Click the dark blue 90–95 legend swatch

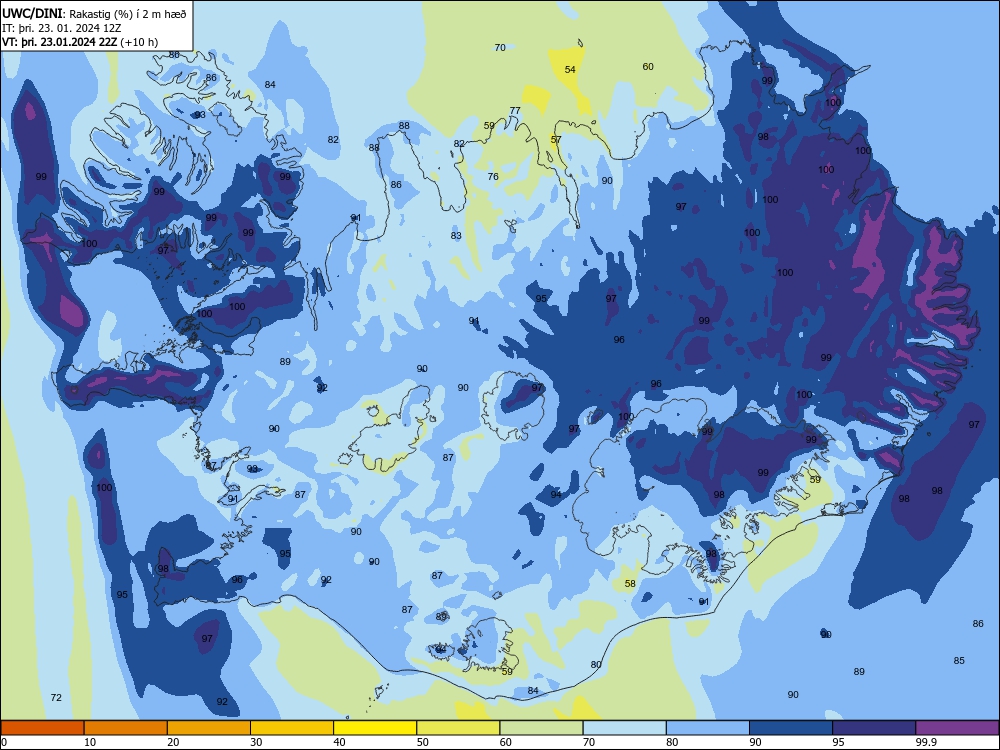tap(791, 728)
